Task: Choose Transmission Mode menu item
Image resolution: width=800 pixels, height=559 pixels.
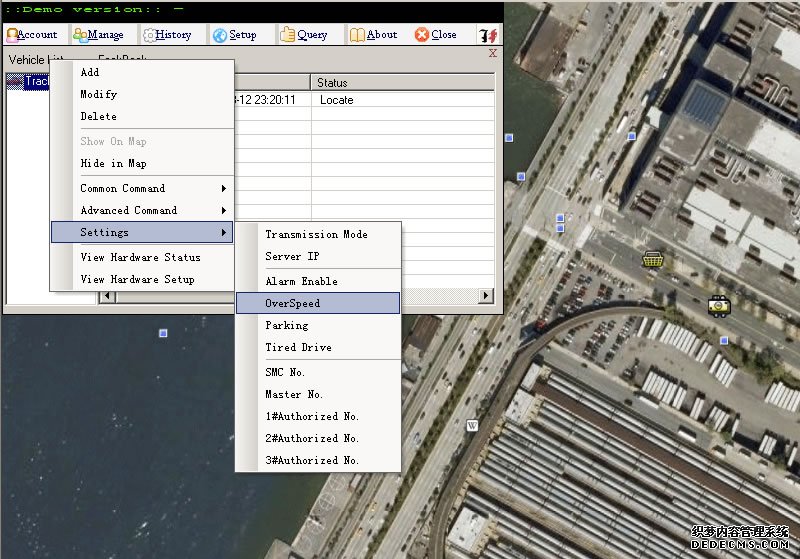Action: (x=317, y=234)
